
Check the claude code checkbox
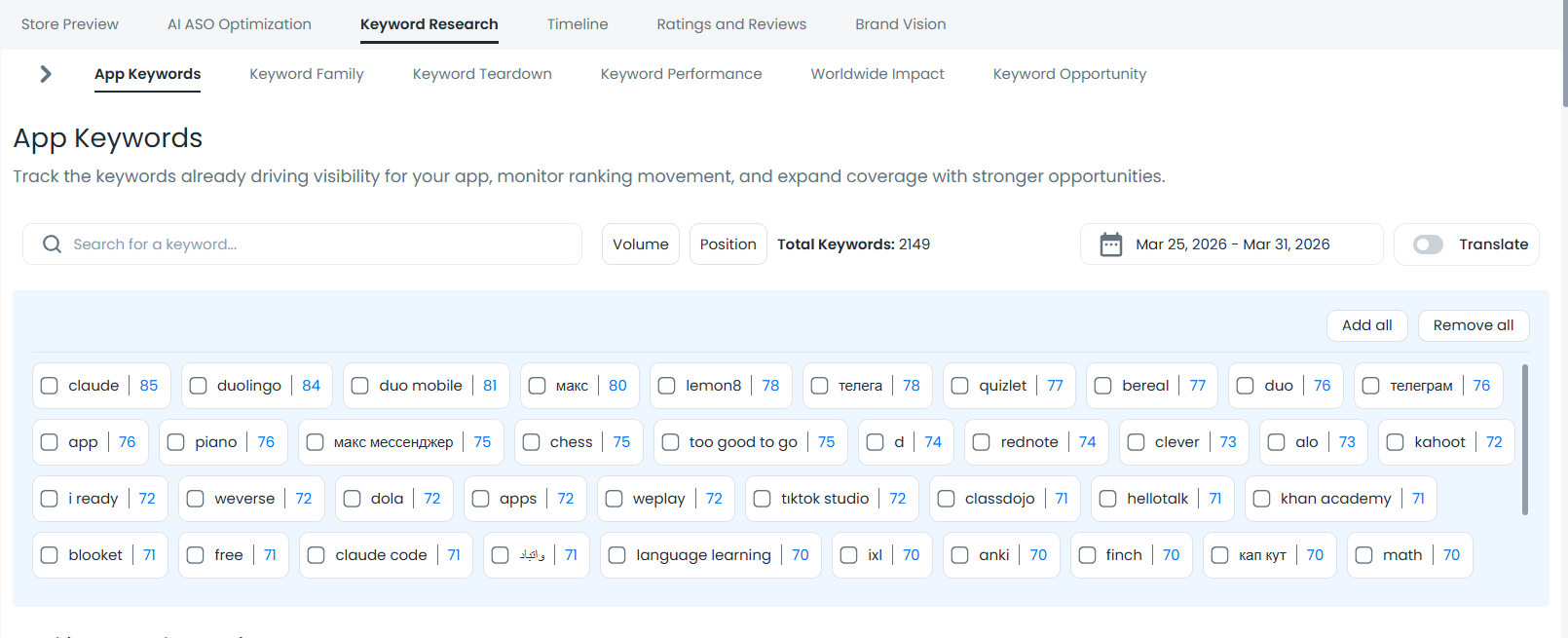[x=316, y=555]
